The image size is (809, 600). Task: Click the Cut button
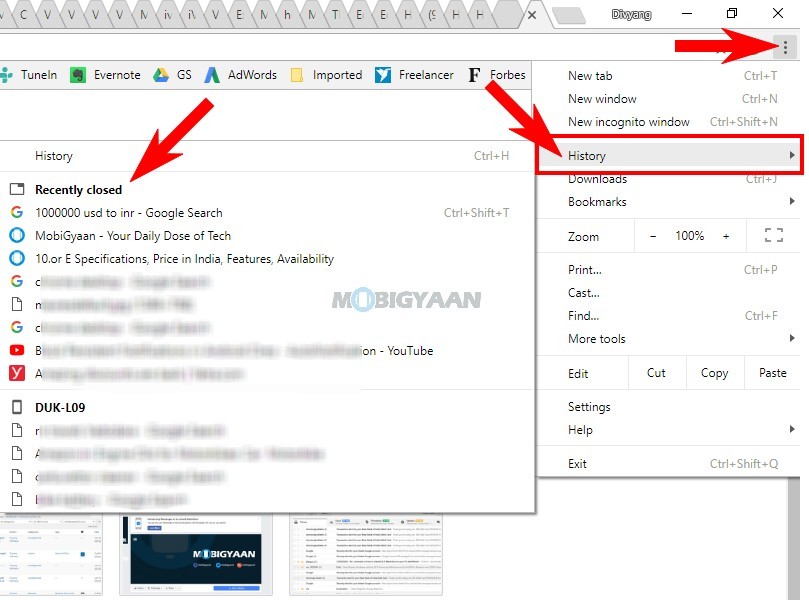(x=657, y=373)
